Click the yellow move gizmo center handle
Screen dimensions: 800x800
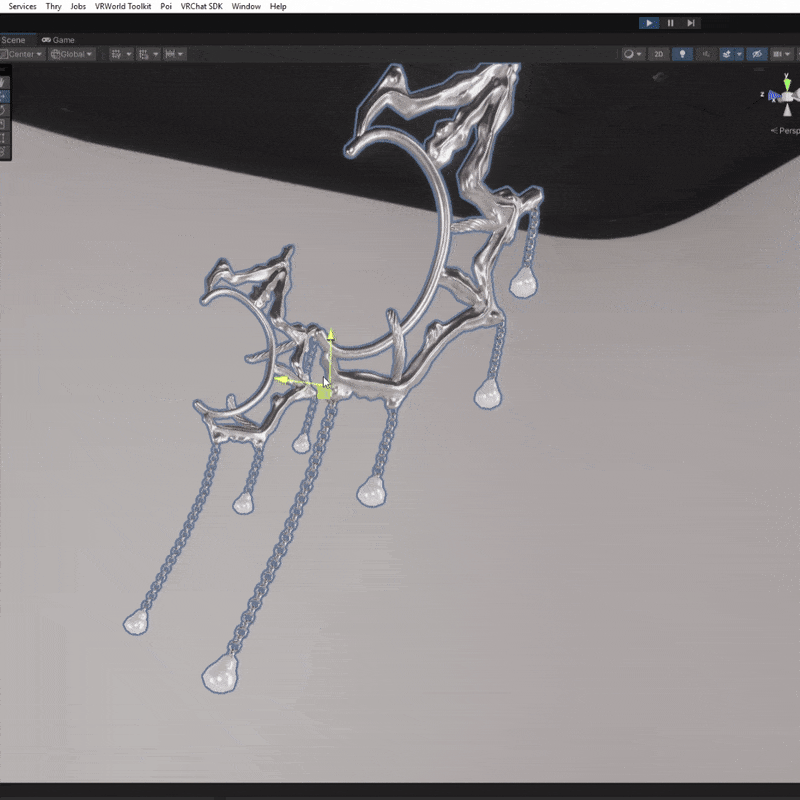point(324,392)
